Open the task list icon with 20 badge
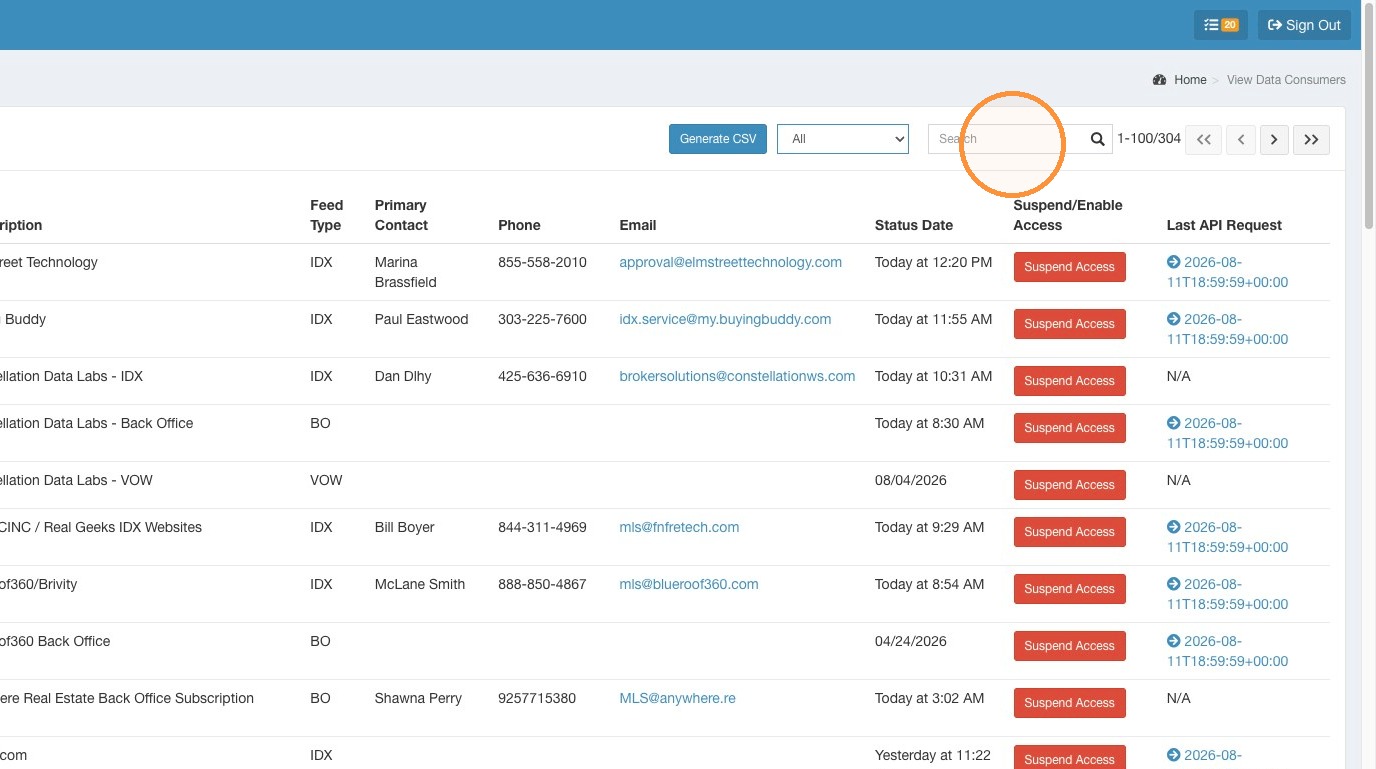This screenshot has height=769, width=1376. 1220,25
